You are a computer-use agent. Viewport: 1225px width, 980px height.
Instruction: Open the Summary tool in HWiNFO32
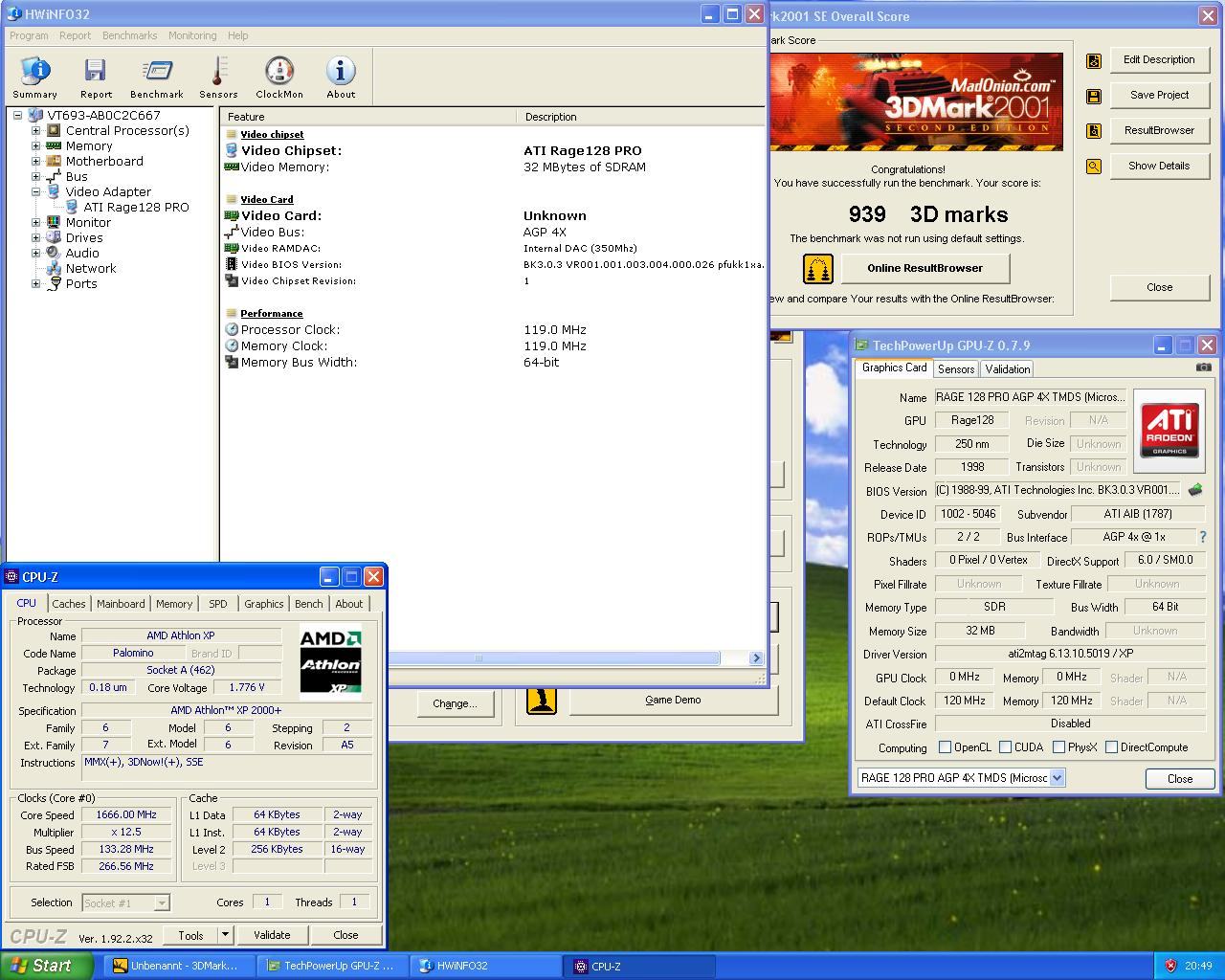tap(35, 77)
